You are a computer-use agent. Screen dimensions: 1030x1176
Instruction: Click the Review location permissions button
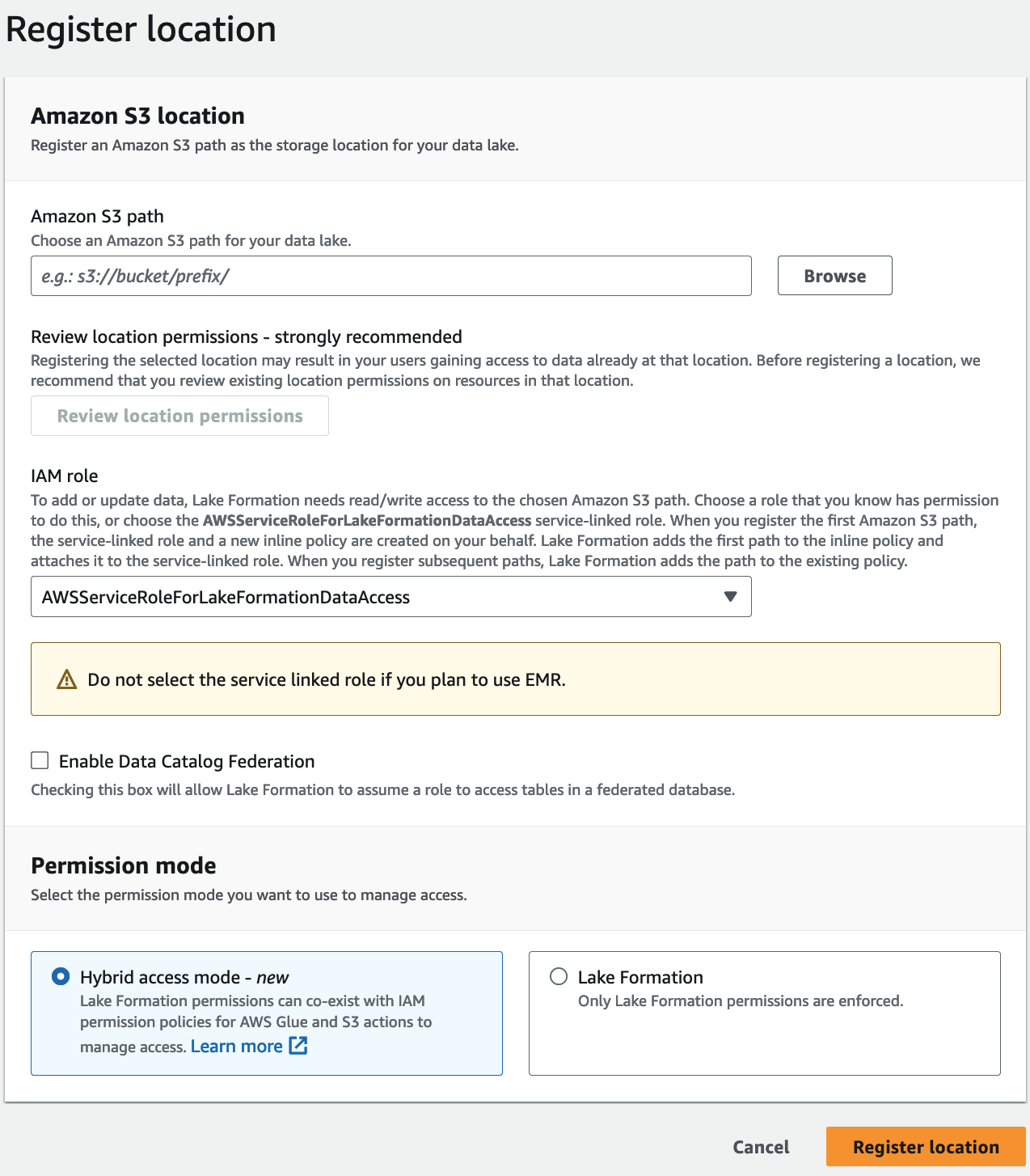(179, 415)
